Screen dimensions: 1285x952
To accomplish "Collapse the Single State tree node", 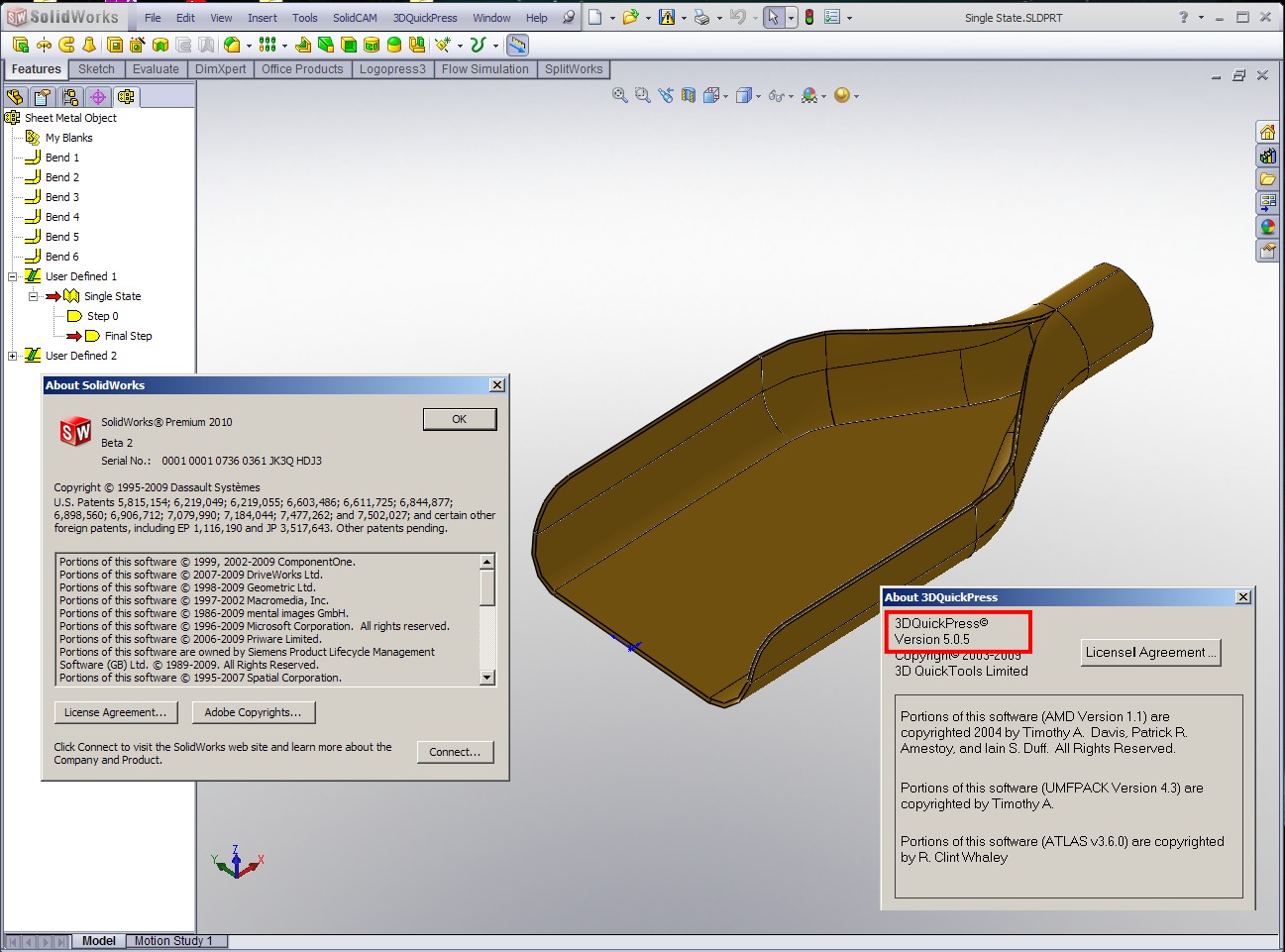I will pyautogui.click(x=33, y=296).
